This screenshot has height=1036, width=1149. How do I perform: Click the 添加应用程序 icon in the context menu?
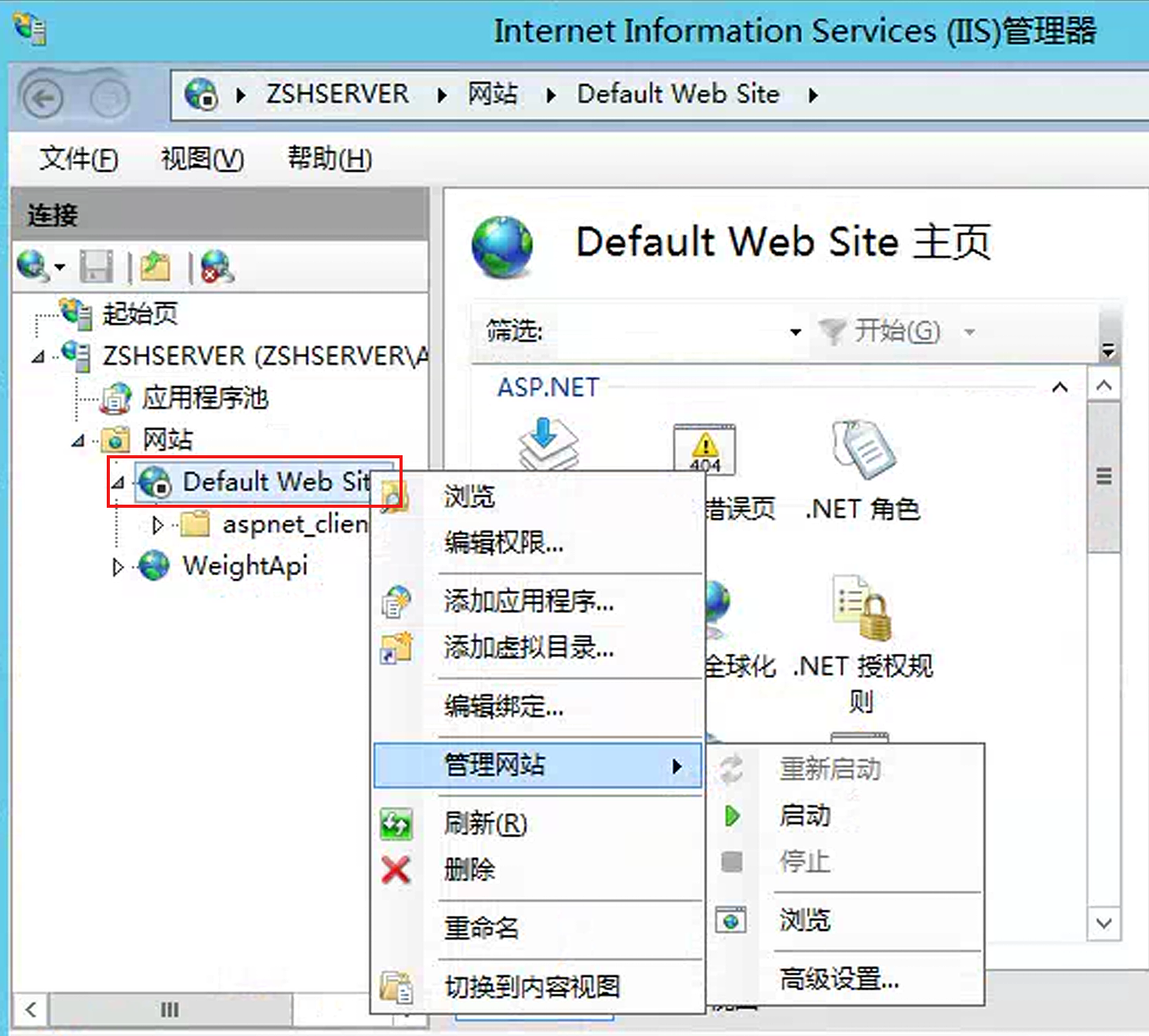(x=396, y=602)
